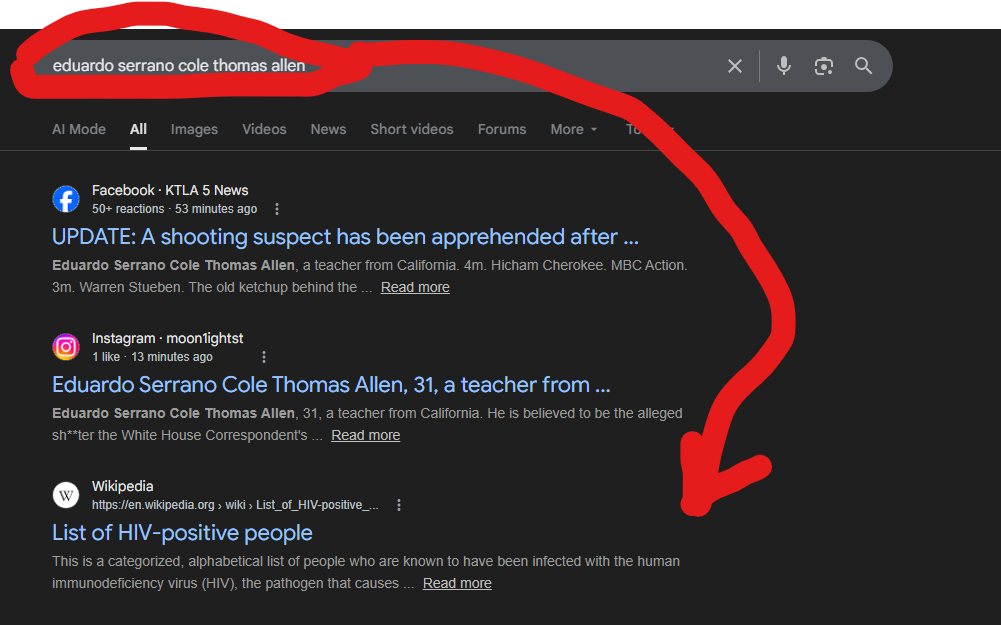Screen dimensions: 1001x625
Task: Click the '1 like · 13 minutes ago' text
Action: [152, 357]
